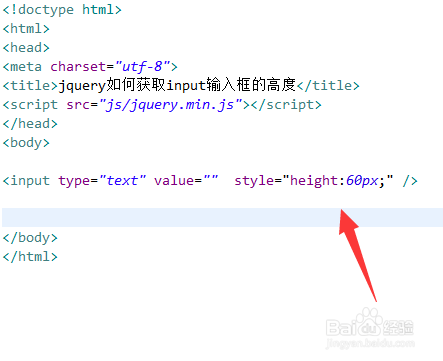This screenshot has height=361, width=443.
Task: Click the style attribute name
Action: [254, 181]
